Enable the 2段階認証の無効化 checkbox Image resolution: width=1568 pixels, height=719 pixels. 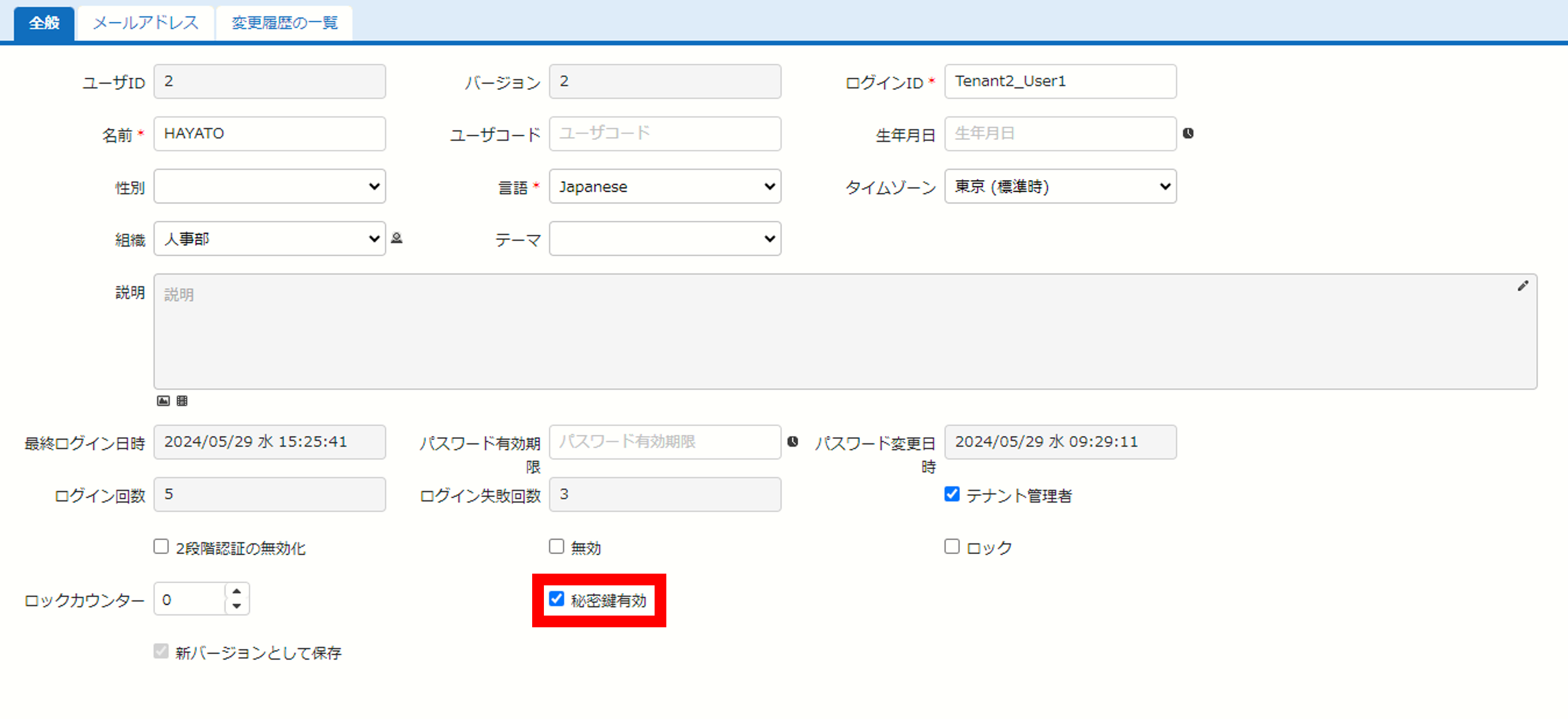[x=160, y=546]
